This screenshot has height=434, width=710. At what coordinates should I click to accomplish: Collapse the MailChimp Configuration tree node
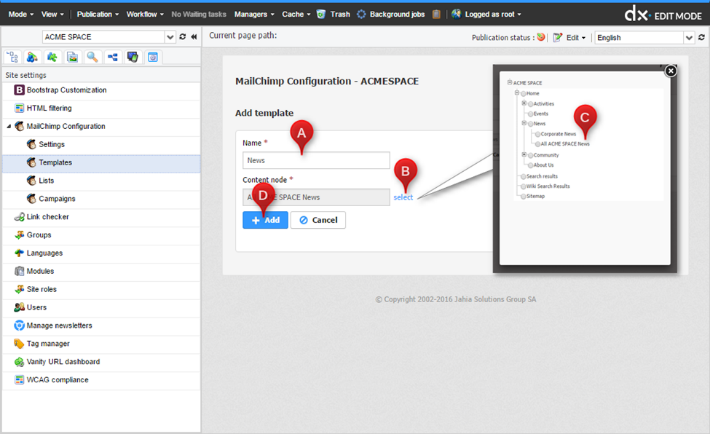coord(9,126)
